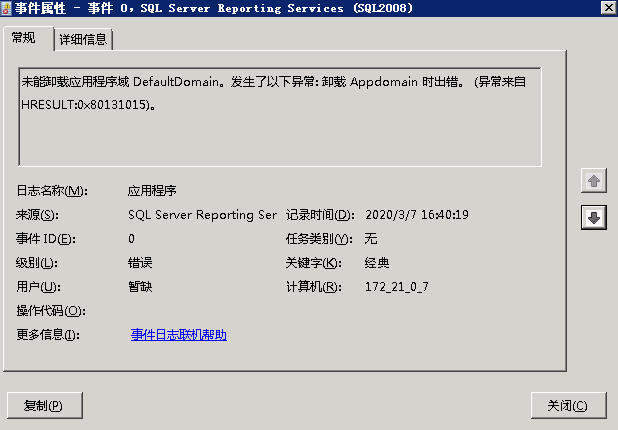
Task: Click the window title text 事件属性
Action: point(40,8)
